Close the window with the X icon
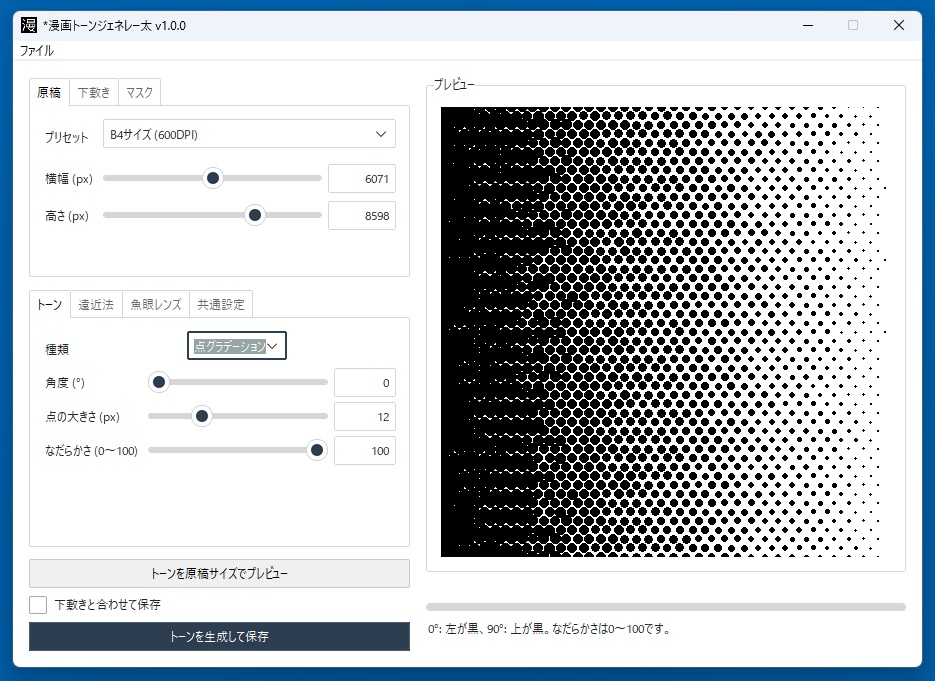This screenshot has height=681, width=935. [x=899, y=25]
